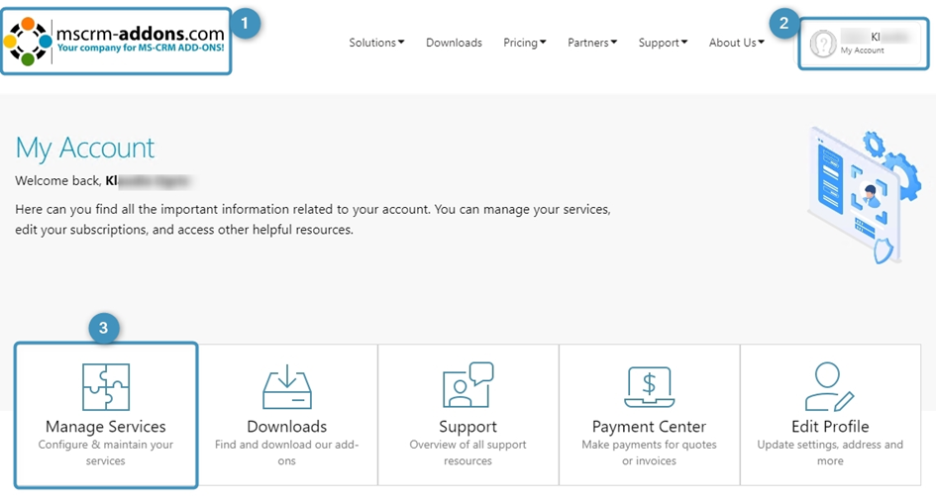The image size is (936, 504).
Task: Open the Support tile title
Action: 468,426
